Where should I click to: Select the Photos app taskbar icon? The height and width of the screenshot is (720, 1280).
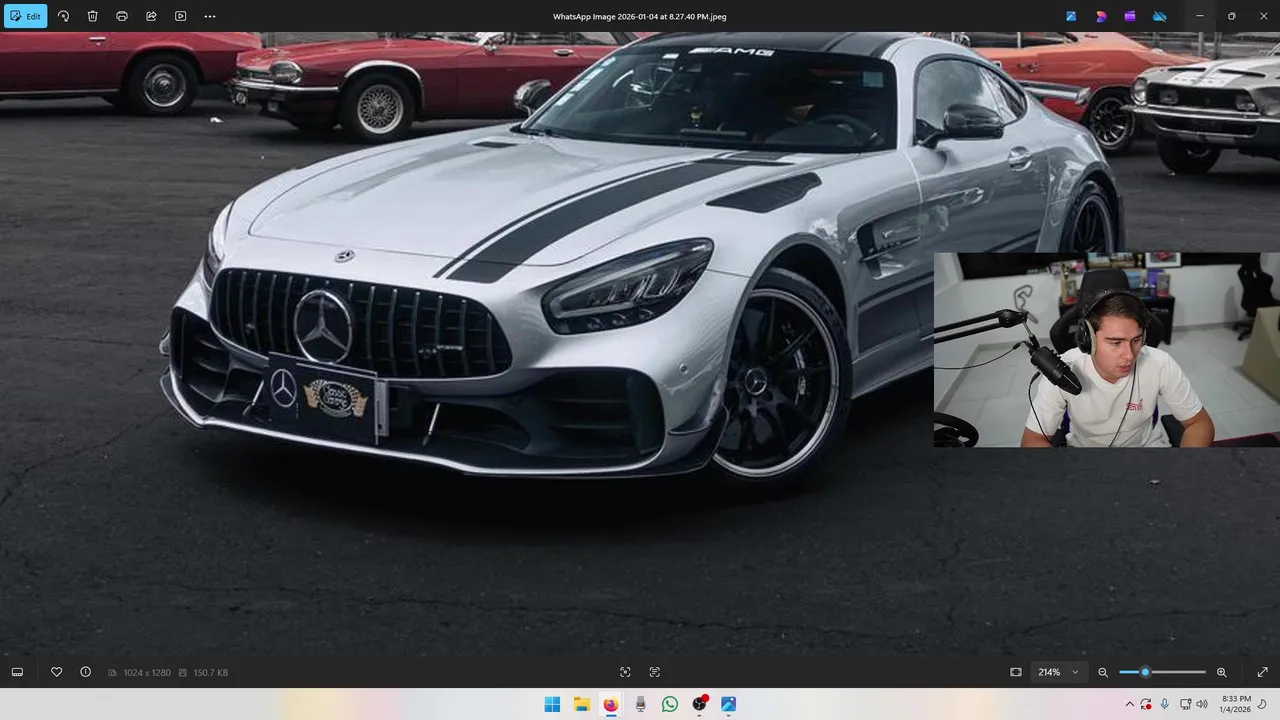tap(729, 704)
